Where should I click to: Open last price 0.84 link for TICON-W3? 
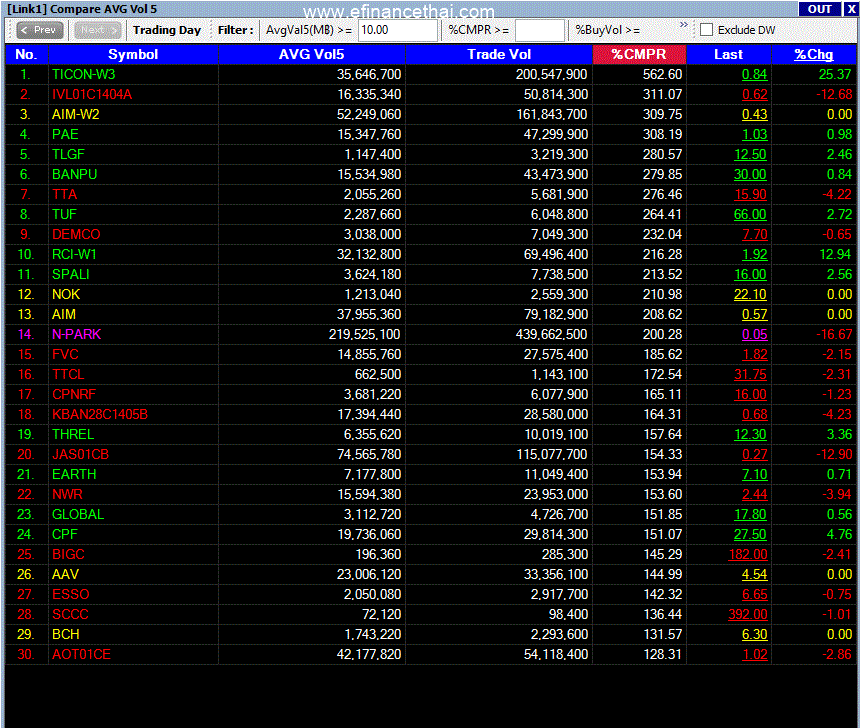point(755,74)
